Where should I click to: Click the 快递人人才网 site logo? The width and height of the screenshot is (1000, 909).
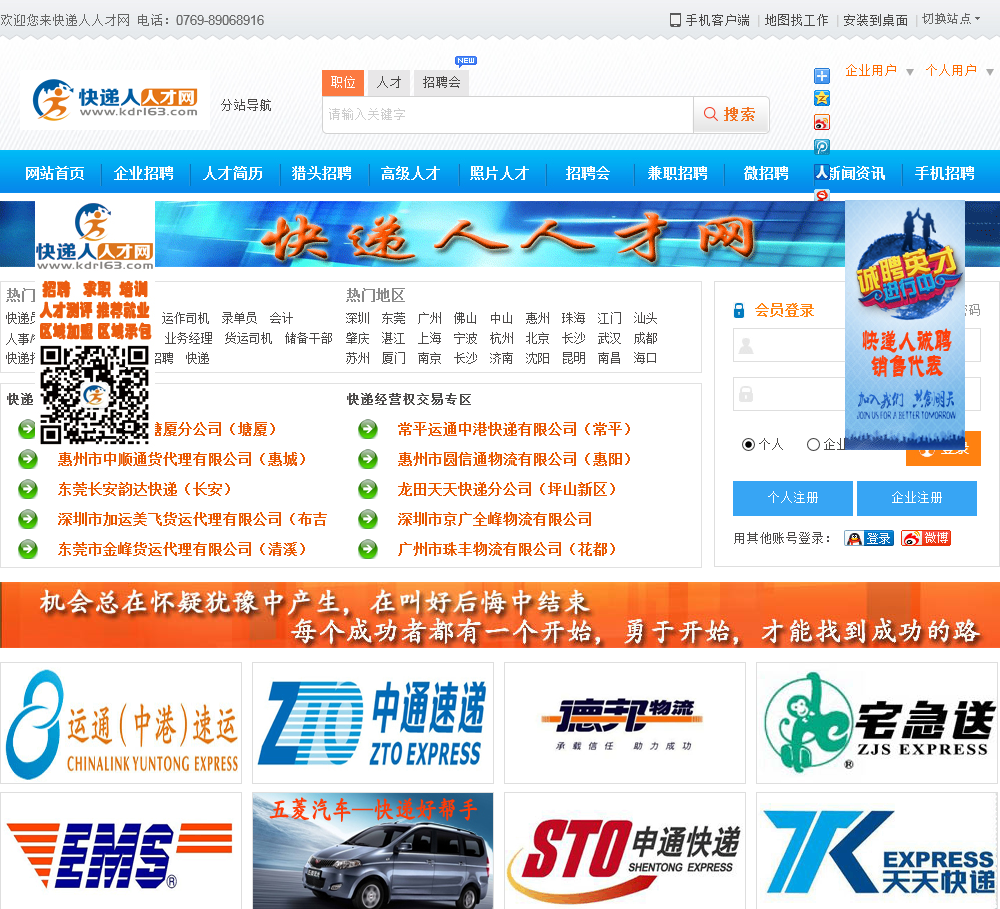[x=115, y=101]
